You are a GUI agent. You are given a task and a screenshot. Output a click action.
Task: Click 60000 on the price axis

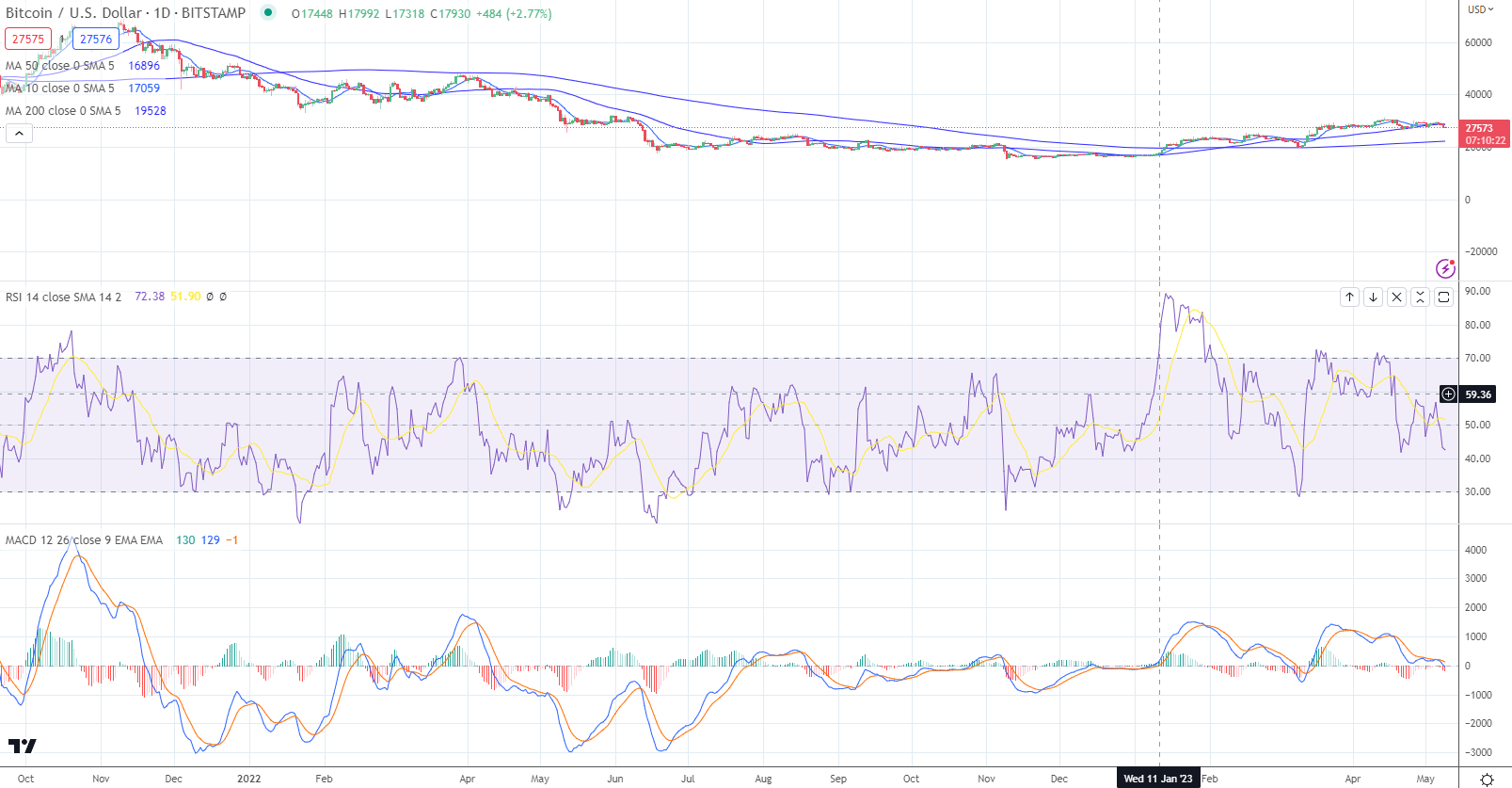click(1478, 42)
